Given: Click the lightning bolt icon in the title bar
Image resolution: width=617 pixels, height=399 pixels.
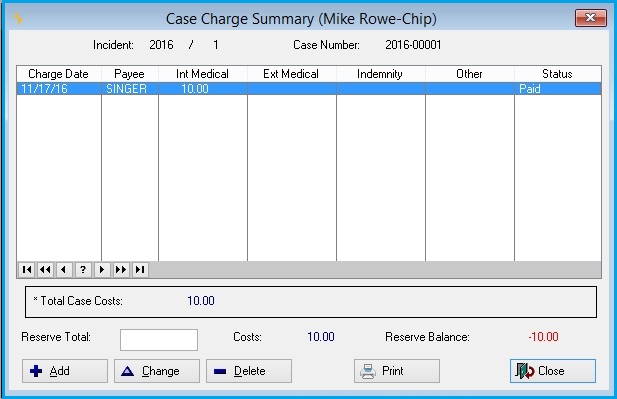Looking at the screenshot, I should (18, 18).
